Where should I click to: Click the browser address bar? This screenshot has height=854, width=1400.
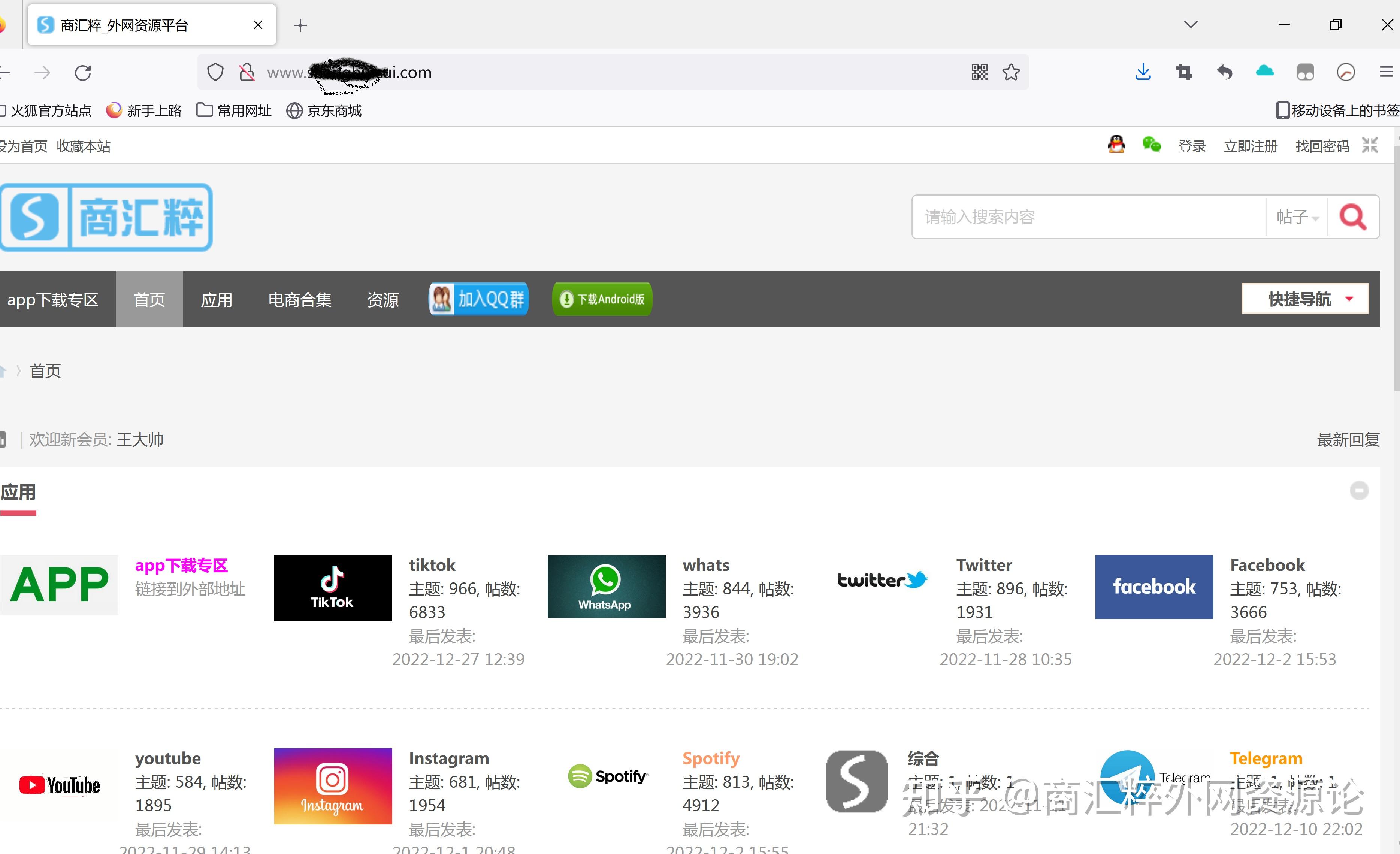coord(613,72)
